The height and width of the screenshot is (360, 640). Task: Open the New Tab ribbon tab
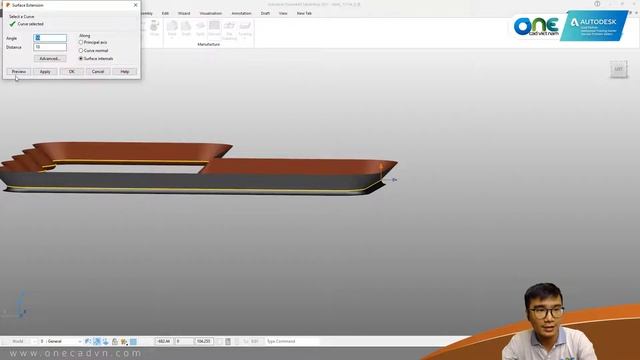click(304, 13)
